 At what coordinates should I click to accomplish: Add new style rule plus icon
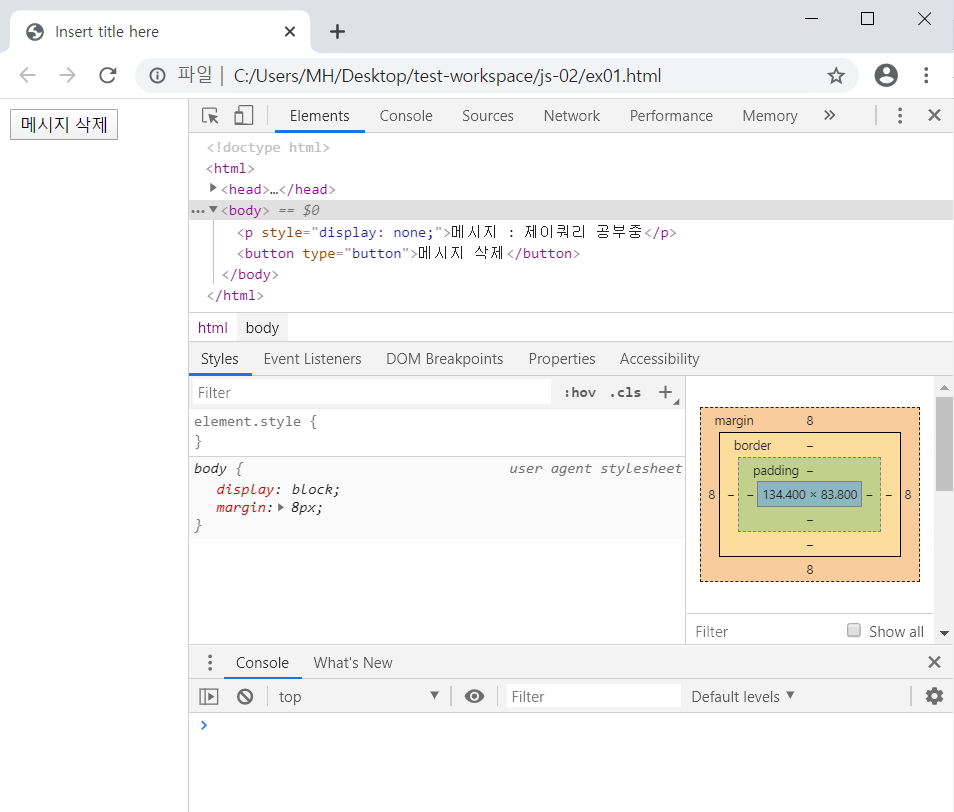point(666,392)
